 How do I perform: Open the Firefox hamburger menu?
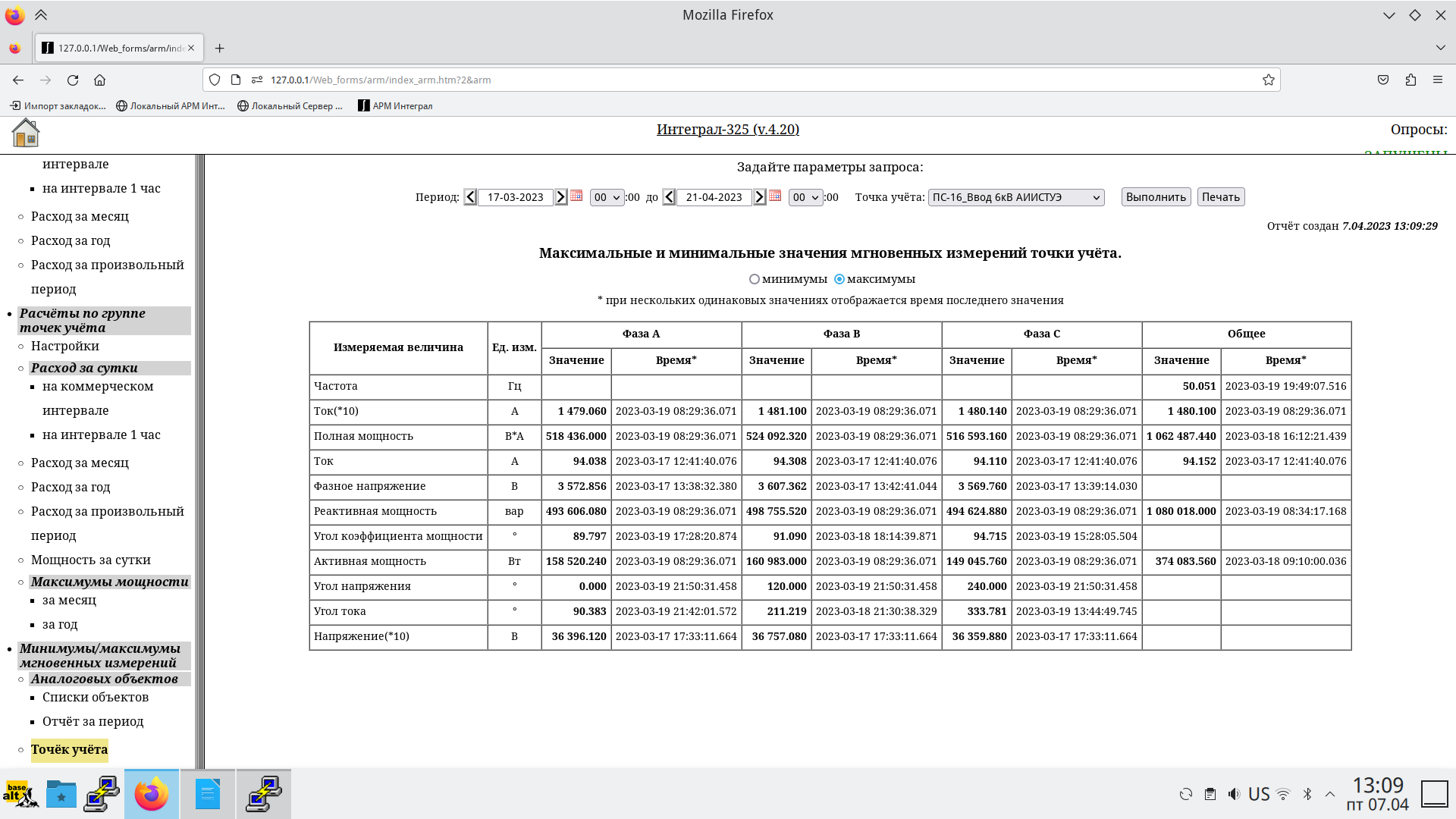1438,80
